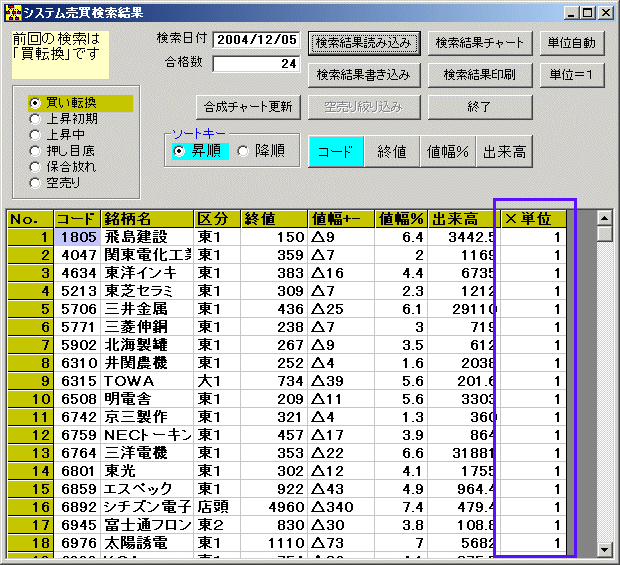
Task: Select code cell 4047
Action: pos(77,255)
